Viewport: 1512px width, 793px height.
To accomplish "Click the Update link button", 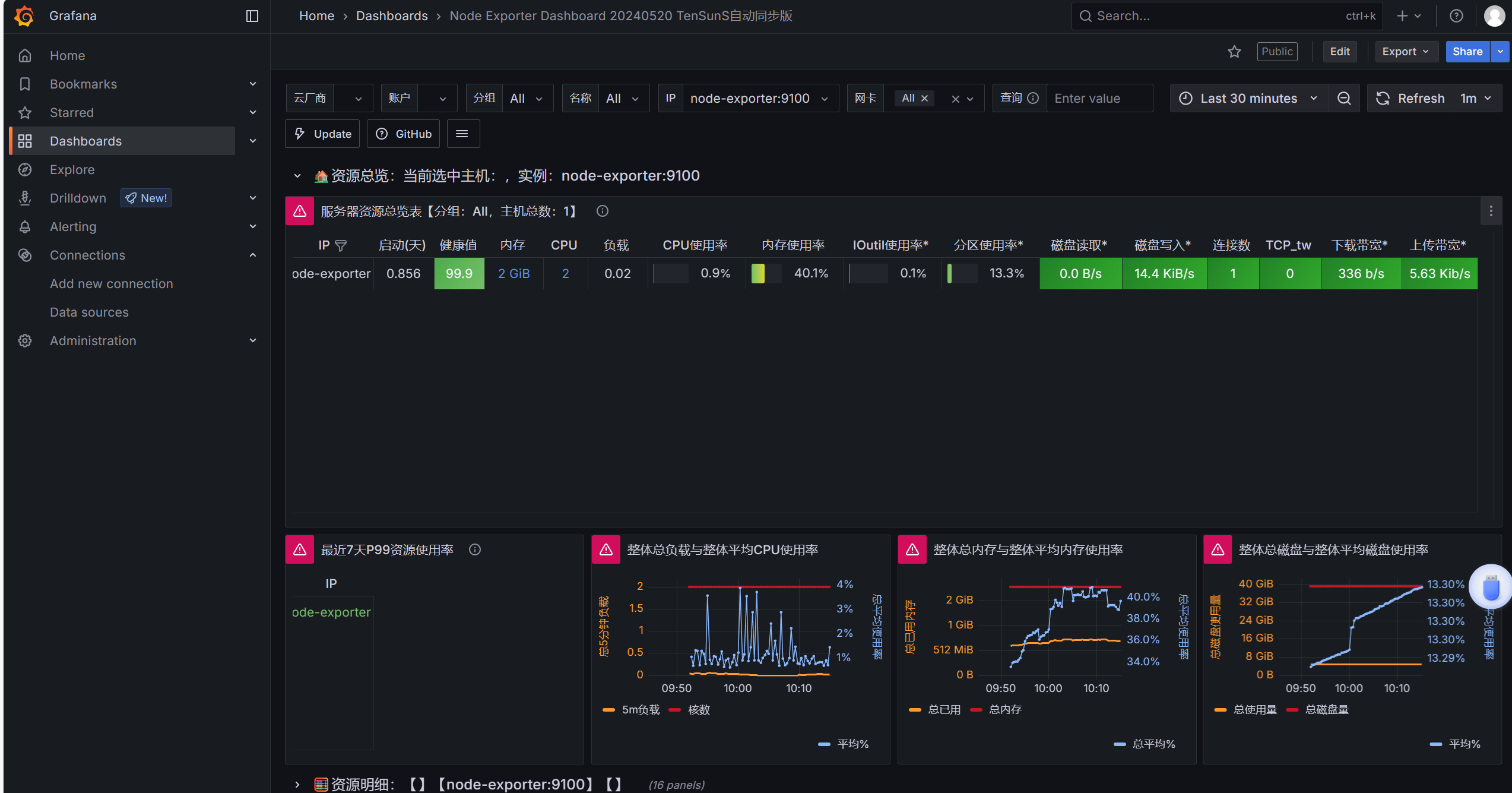I will (322, 134).
